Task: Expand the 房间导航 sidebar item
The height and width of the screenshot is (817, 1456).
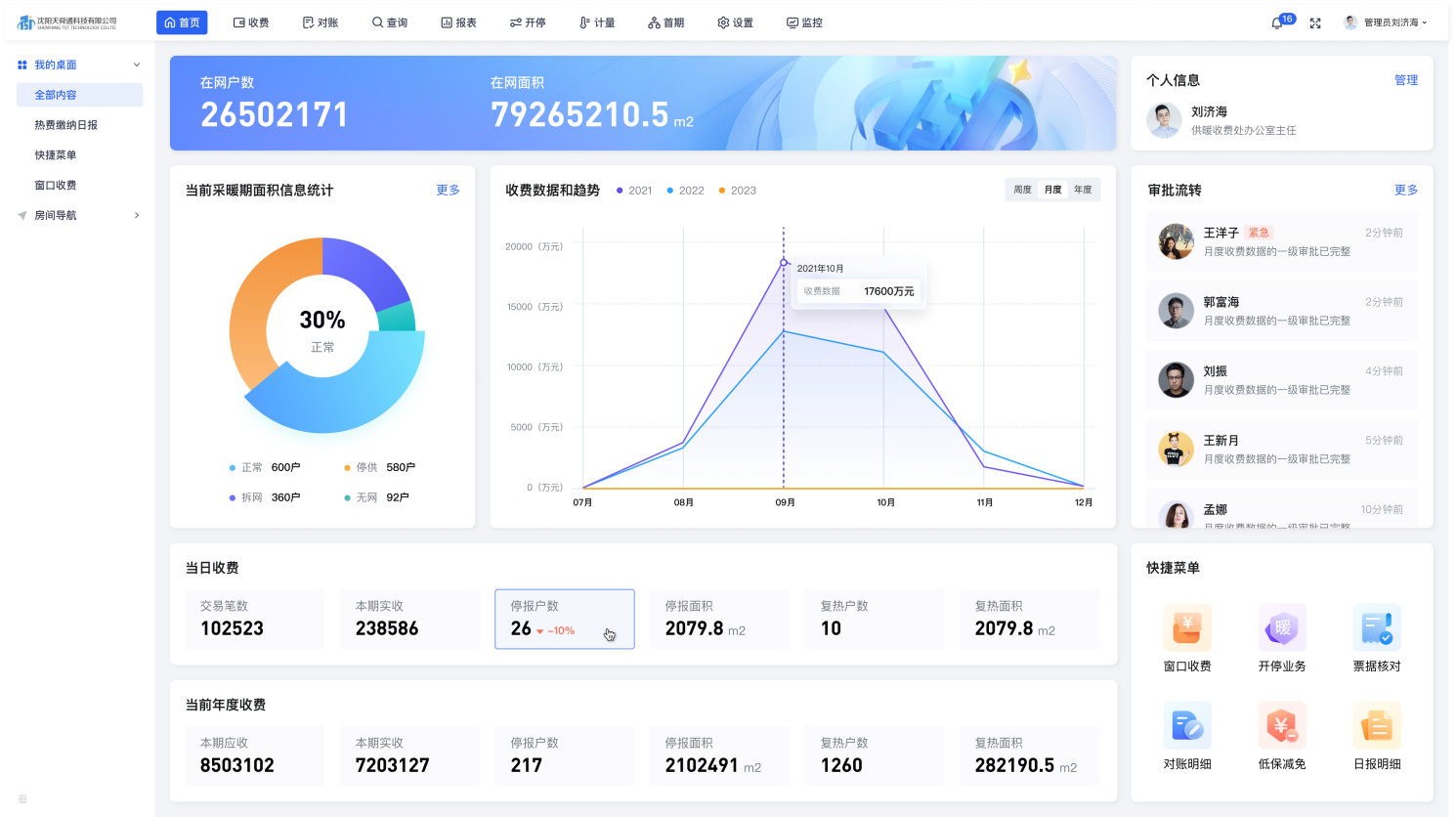Action: (x=137, y=215)
